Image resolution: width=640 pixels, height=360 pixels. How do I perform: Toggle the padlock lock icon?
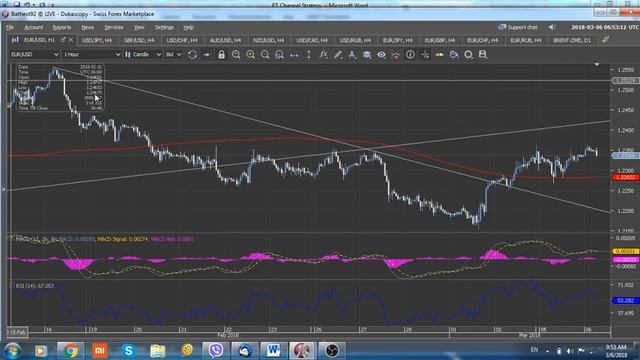point(221,55)
